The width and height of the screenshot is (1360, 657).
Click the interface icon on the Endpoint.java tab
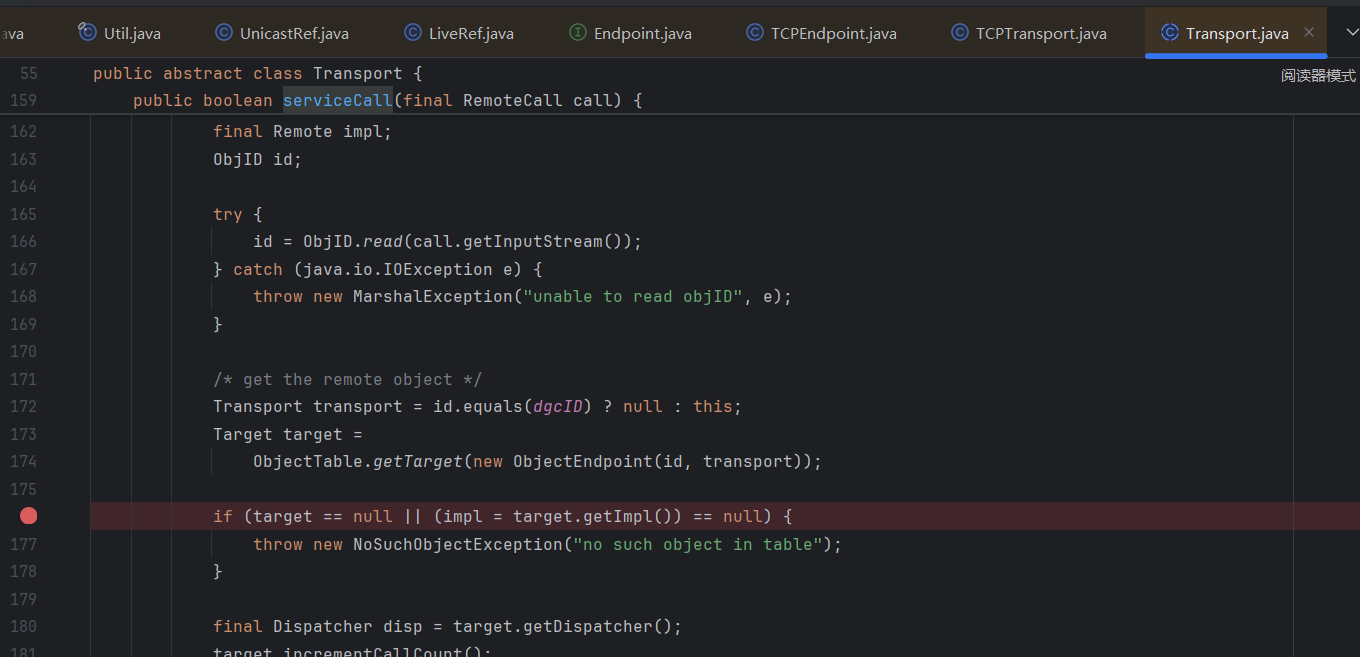click(x=577, y=33)
